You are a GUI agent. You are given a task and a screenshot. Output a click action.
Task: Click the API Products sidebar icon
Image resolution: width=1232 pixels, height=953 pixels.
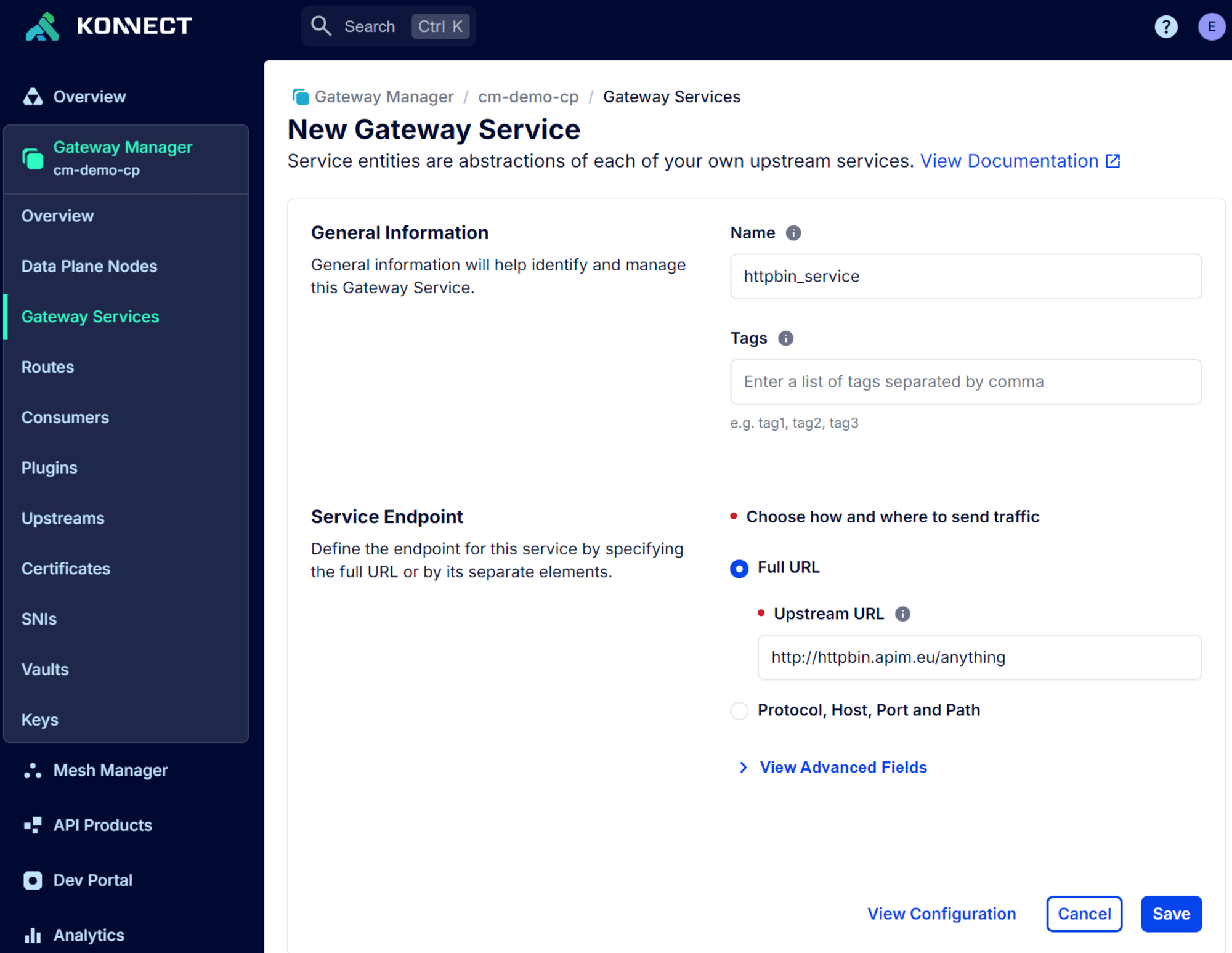34,825
